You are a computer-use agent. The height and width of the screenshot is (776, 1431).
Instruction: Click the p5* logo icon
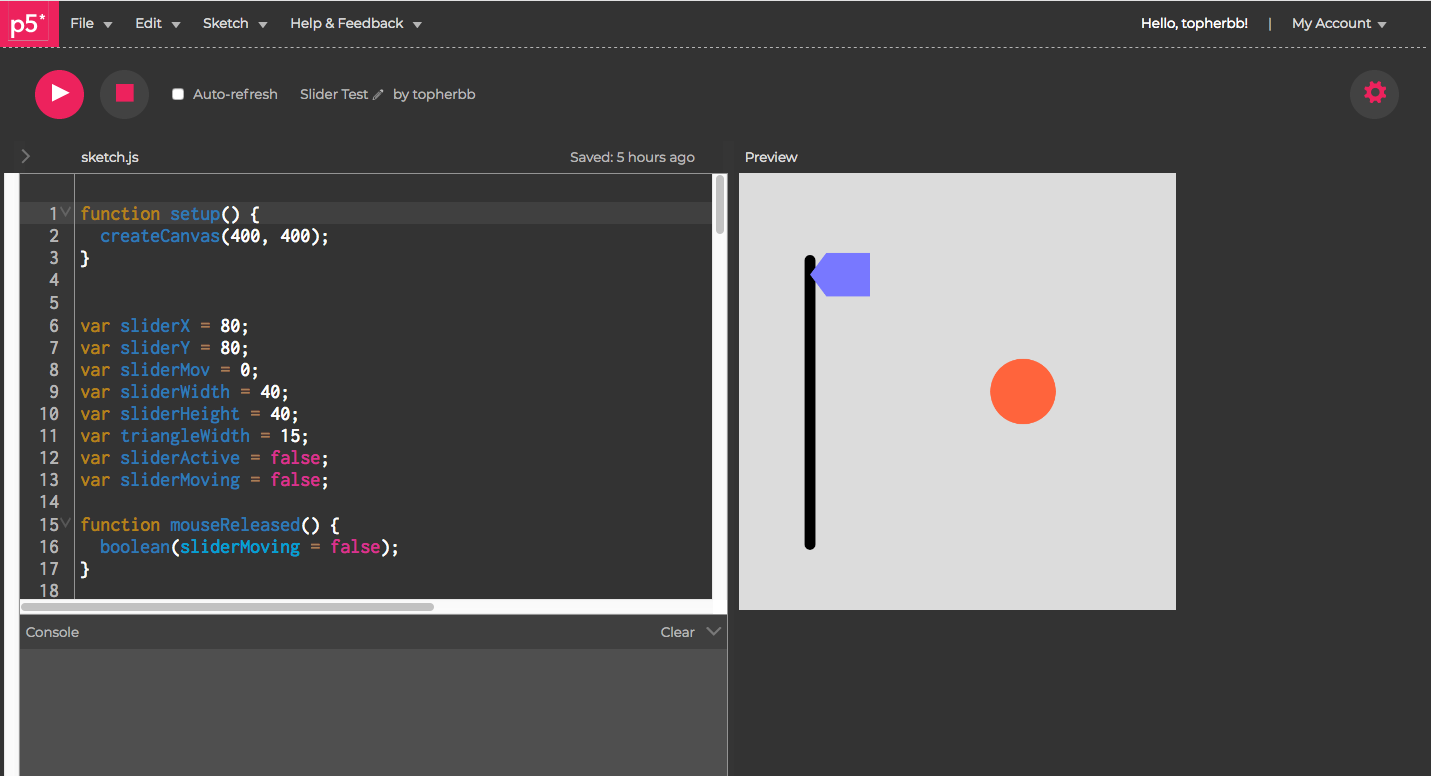(x=29, y=23)
